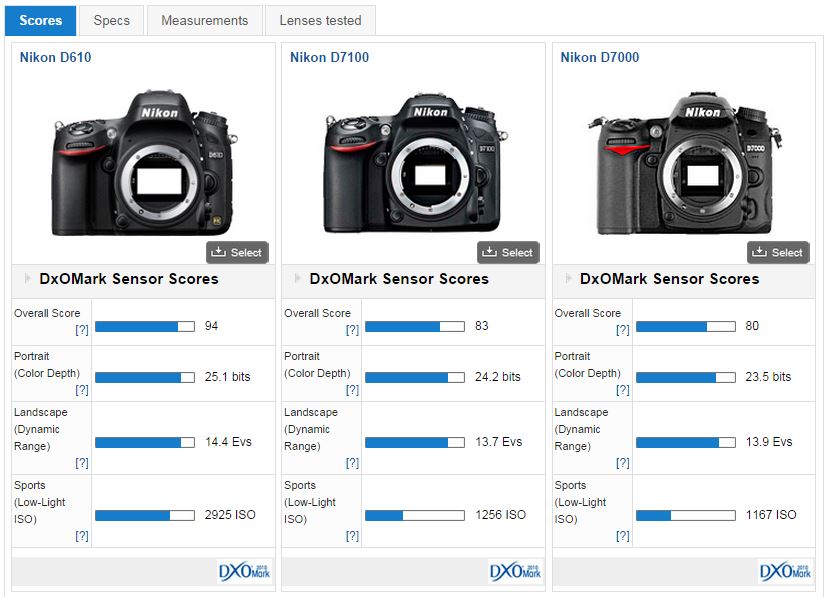Click the D7100 Overall Score bar
Image resolution: width=829 pixels, height=597 pixels.
tap(415, 327)
